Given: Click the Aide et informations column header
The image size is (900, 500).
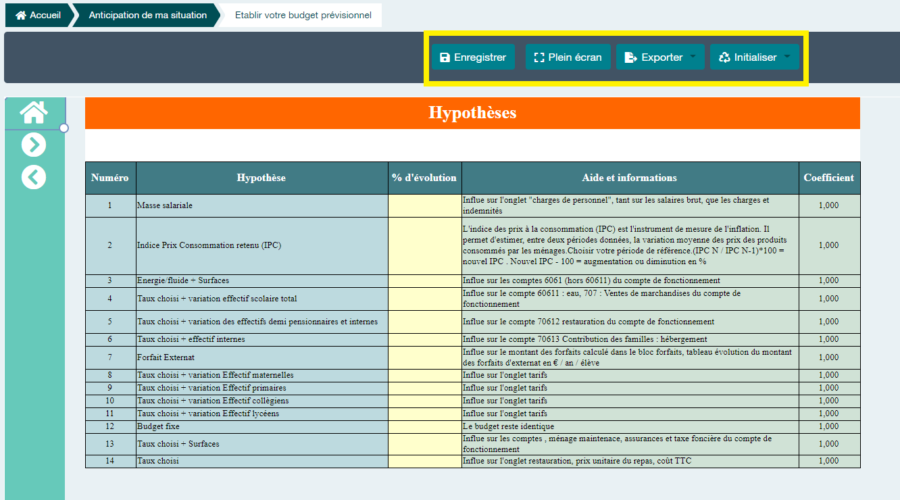Looking at the screenshot, I should 630,178.
